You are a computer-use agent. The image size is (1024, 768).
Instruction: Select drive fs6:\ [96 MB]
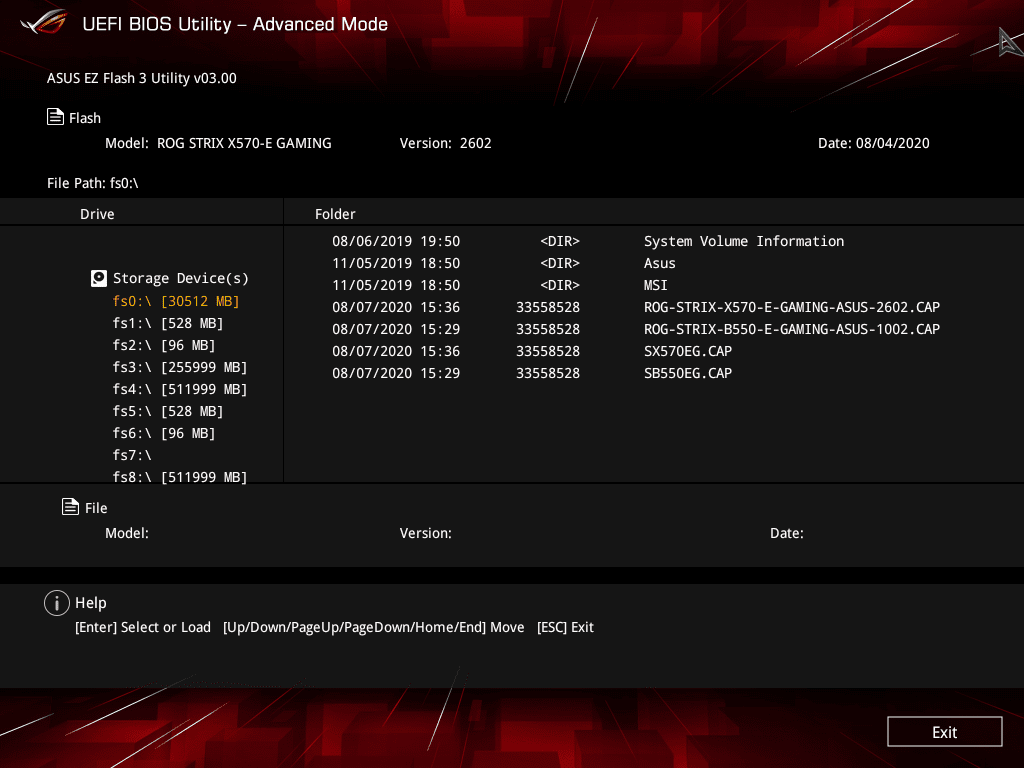(x=164, y=433)
